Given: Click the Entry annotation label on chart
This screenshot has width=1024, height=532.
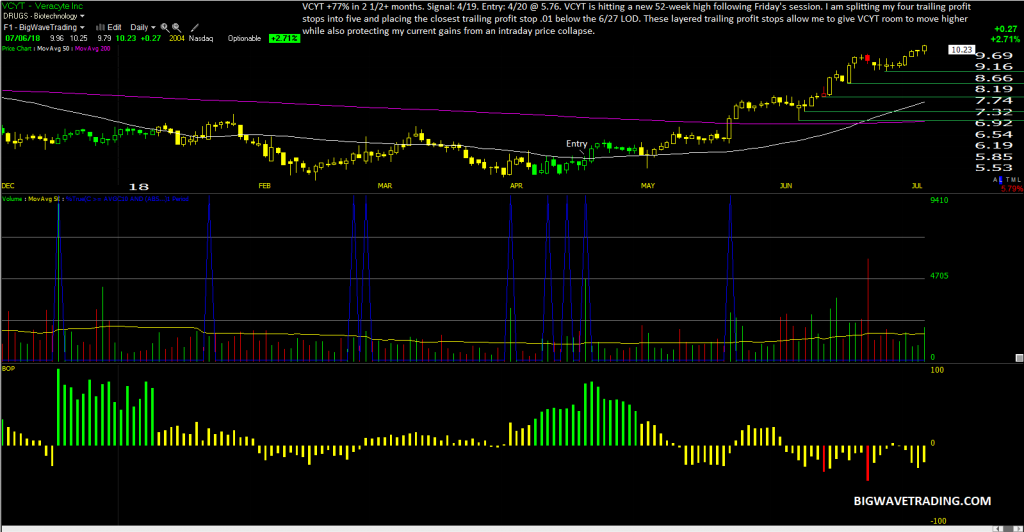Looking at the screenshot, I should (576, 144).
